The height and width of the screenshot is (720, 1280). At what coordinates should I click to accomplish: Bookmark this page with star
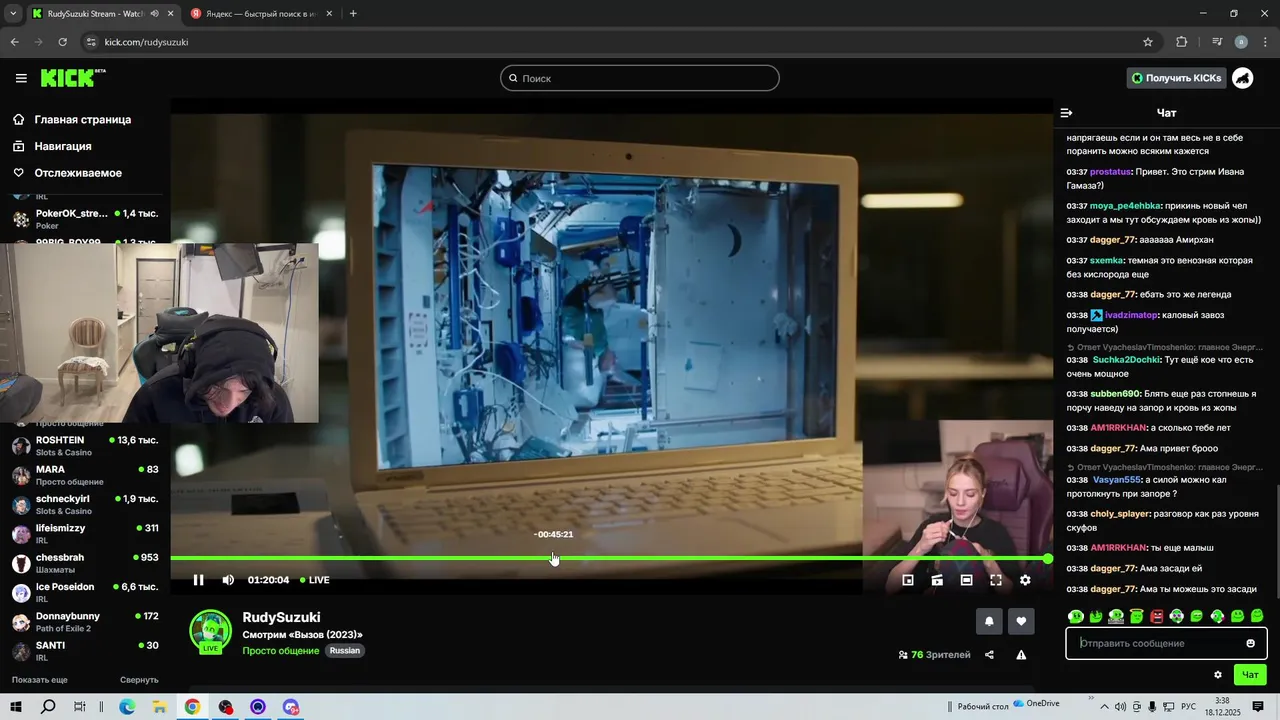tap(1148, 42)
